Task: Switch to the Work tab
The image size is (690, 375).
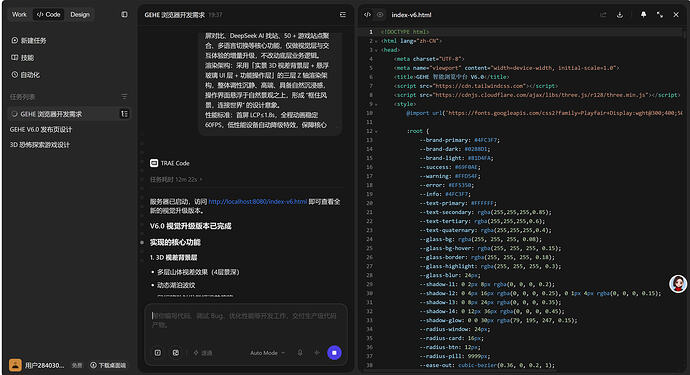Action: (x=19, y=15)
